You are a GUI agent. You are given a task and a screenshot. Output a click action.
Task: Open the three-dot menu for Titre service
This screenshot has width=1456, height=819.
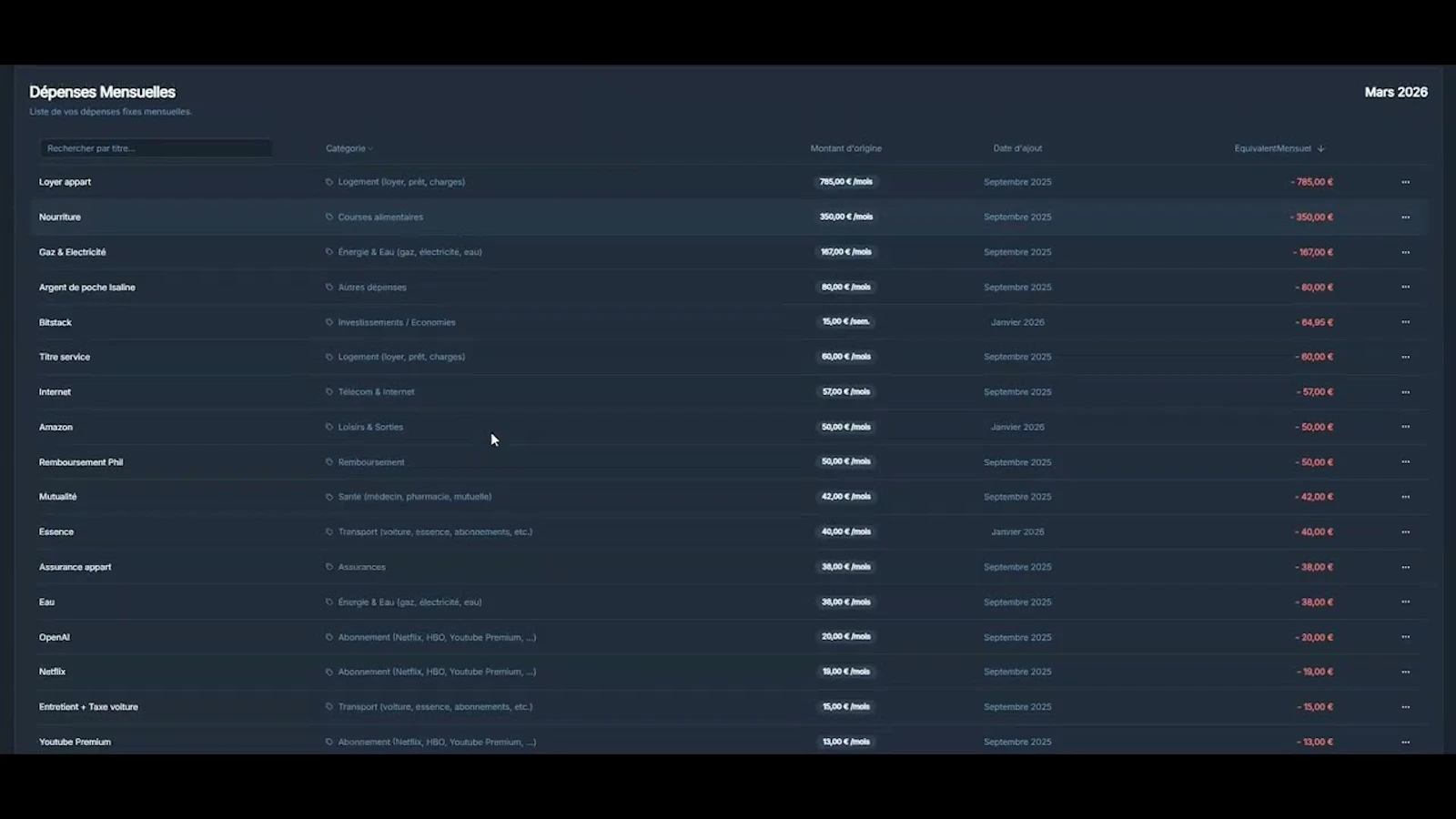(1405, 357)
